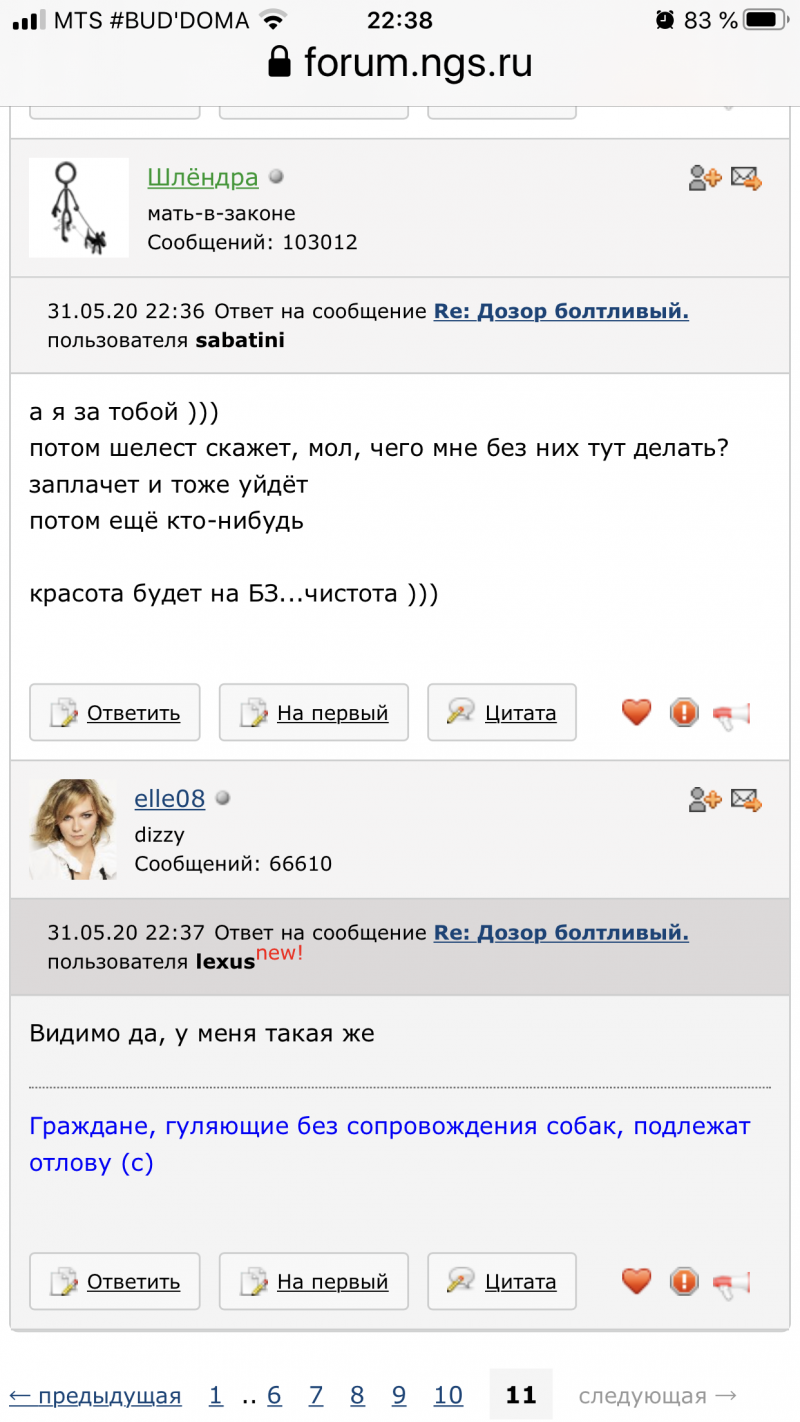Open elle08 username link
Screen dimensions: 800x1422
[x=170, y=799]
